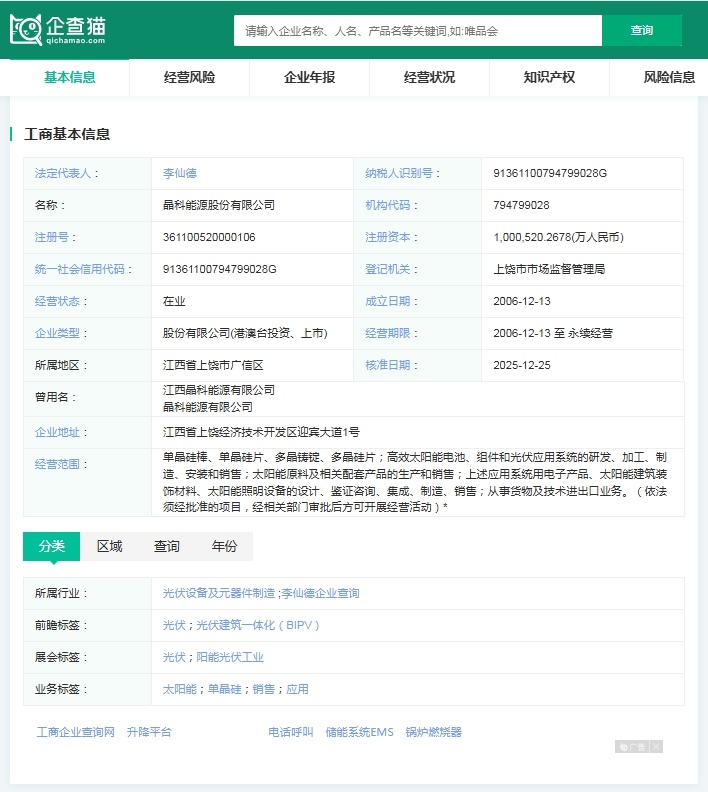Image resolution: width=708 pixels, height=792 pixels.
Task: Click the 登记机关 label link
Action: click(x=388, y=269)
